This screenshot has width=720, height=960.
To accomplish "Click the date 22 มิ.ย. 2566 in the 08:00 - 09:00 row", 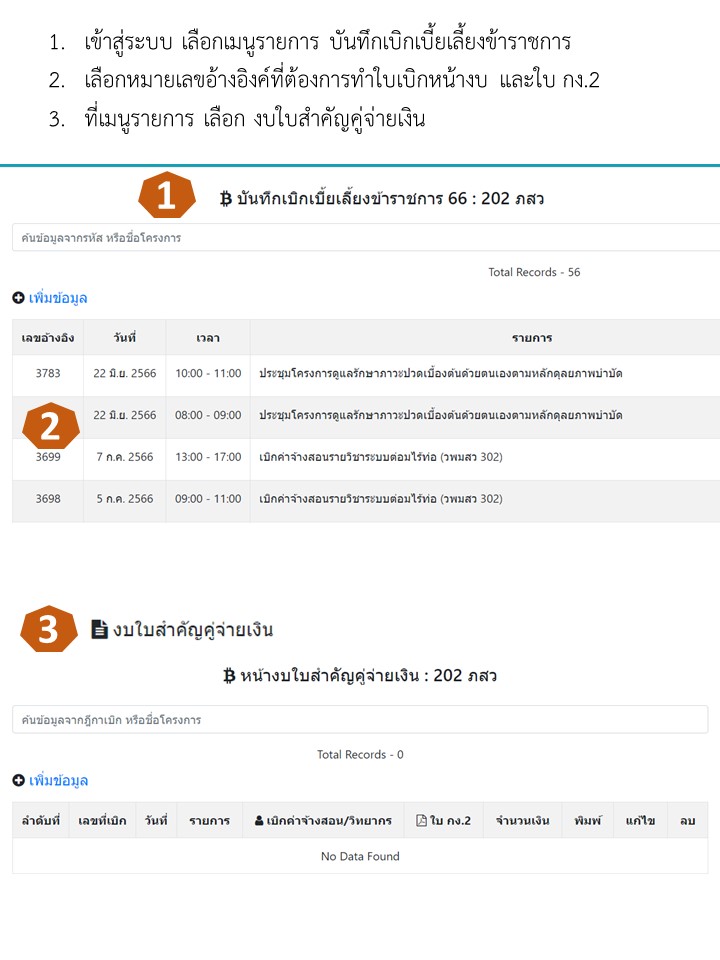I will point(125,415).
